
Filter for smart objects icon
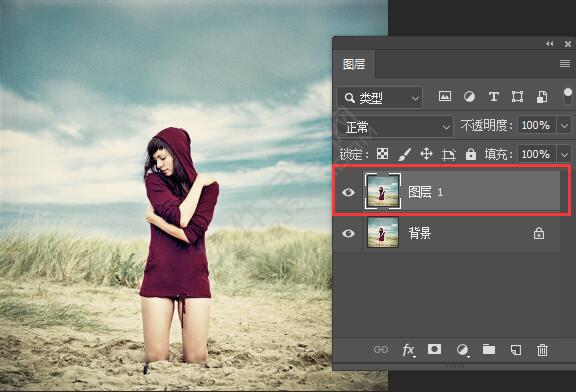click(x=542, y=97)
